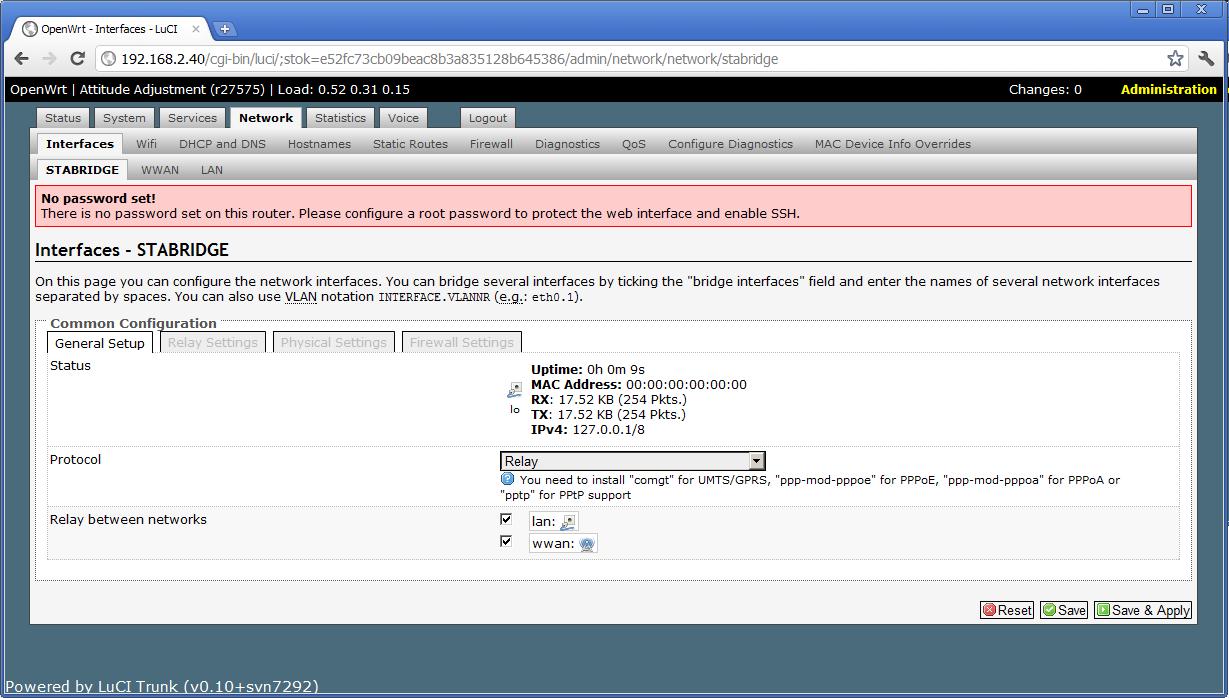This screenshot has width=1229, height=698.
Task: Open the System main menu tab
Action: pos(124,118)
